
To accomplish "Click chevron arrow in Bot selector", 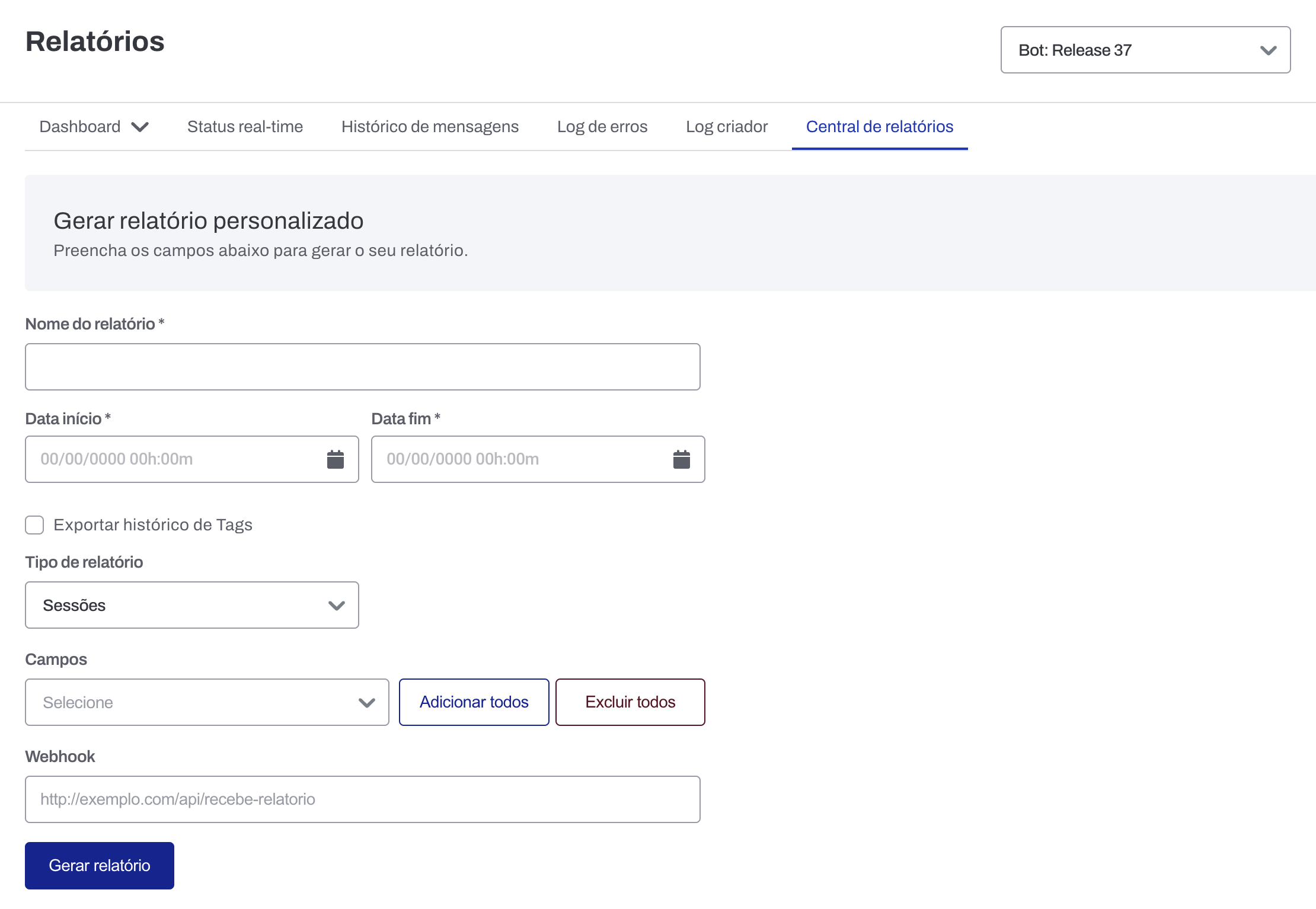I will click(1268, 50).
